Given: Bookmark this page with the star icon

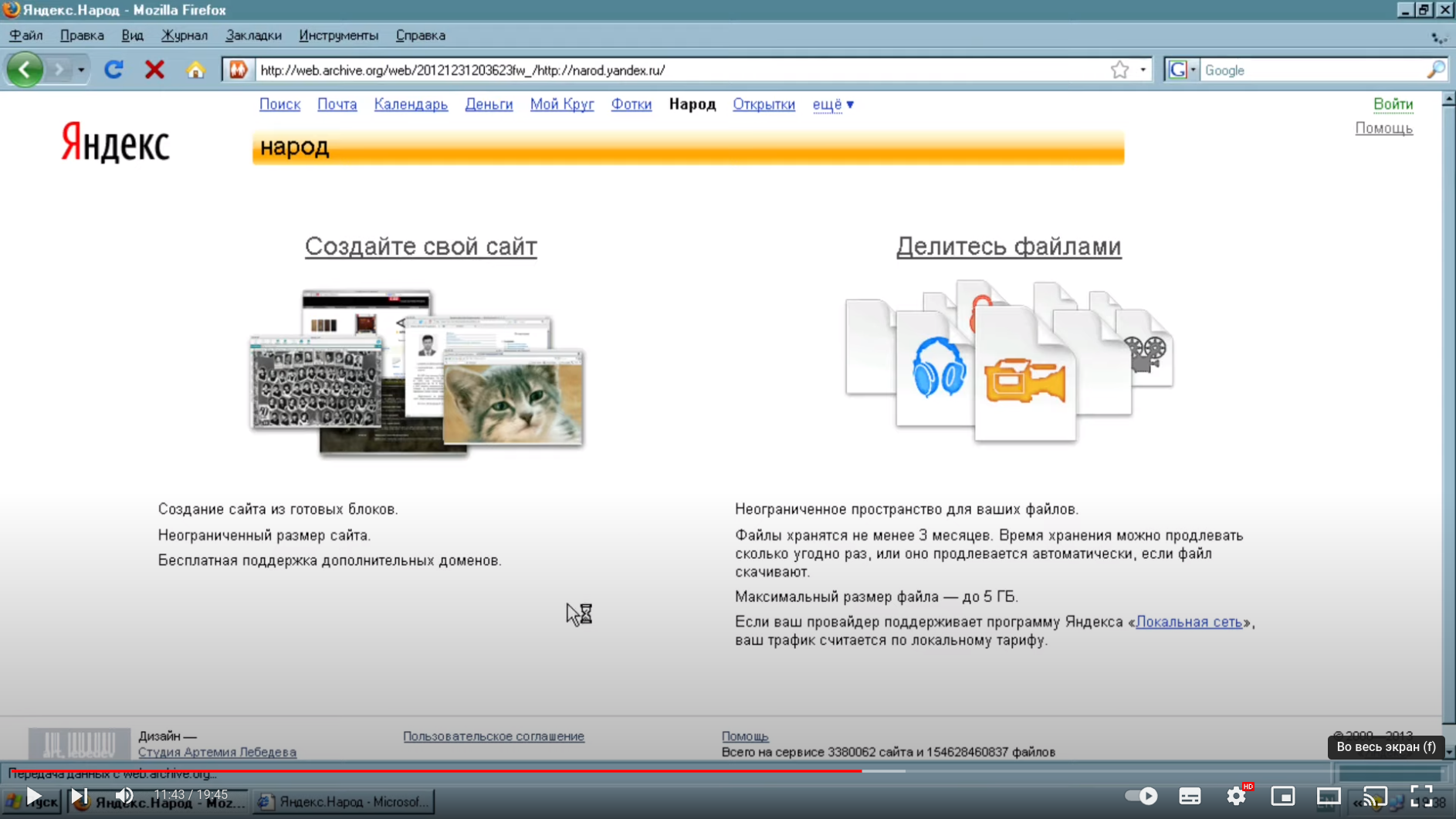Looking at the screenshot, I should (x=1119, y=69).
